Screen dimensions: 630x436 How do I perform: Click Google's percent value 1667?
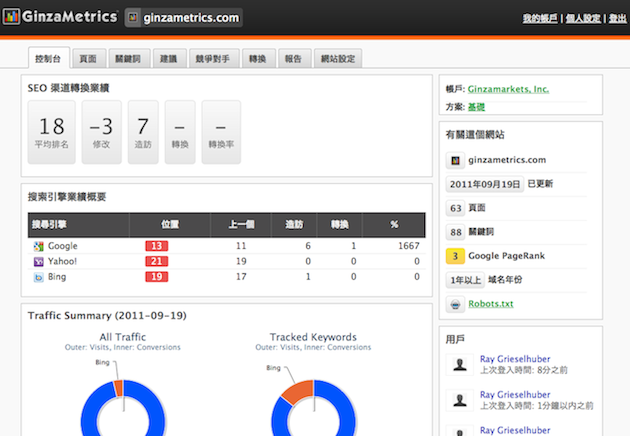[409, 246]
